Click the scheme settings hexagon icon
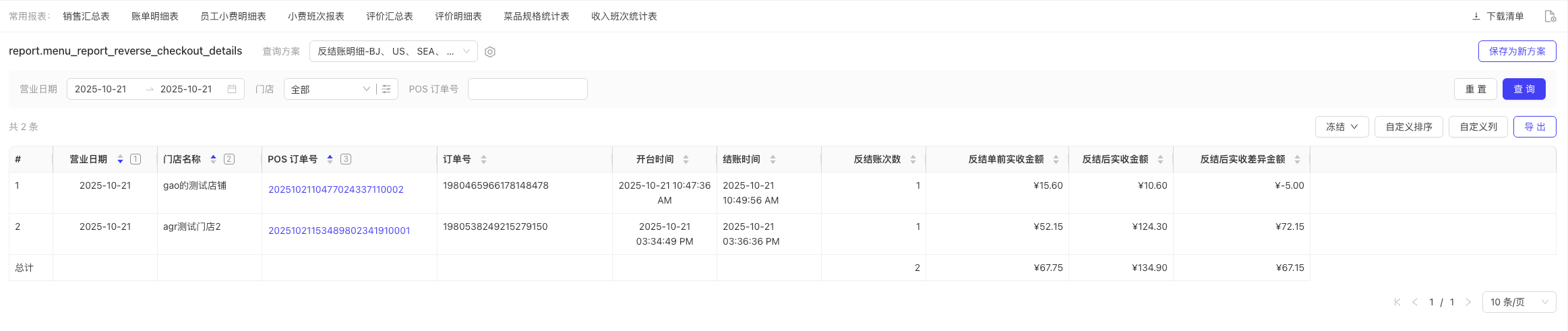The width and height of the screenshot is (1568, 331). (490, 52)
